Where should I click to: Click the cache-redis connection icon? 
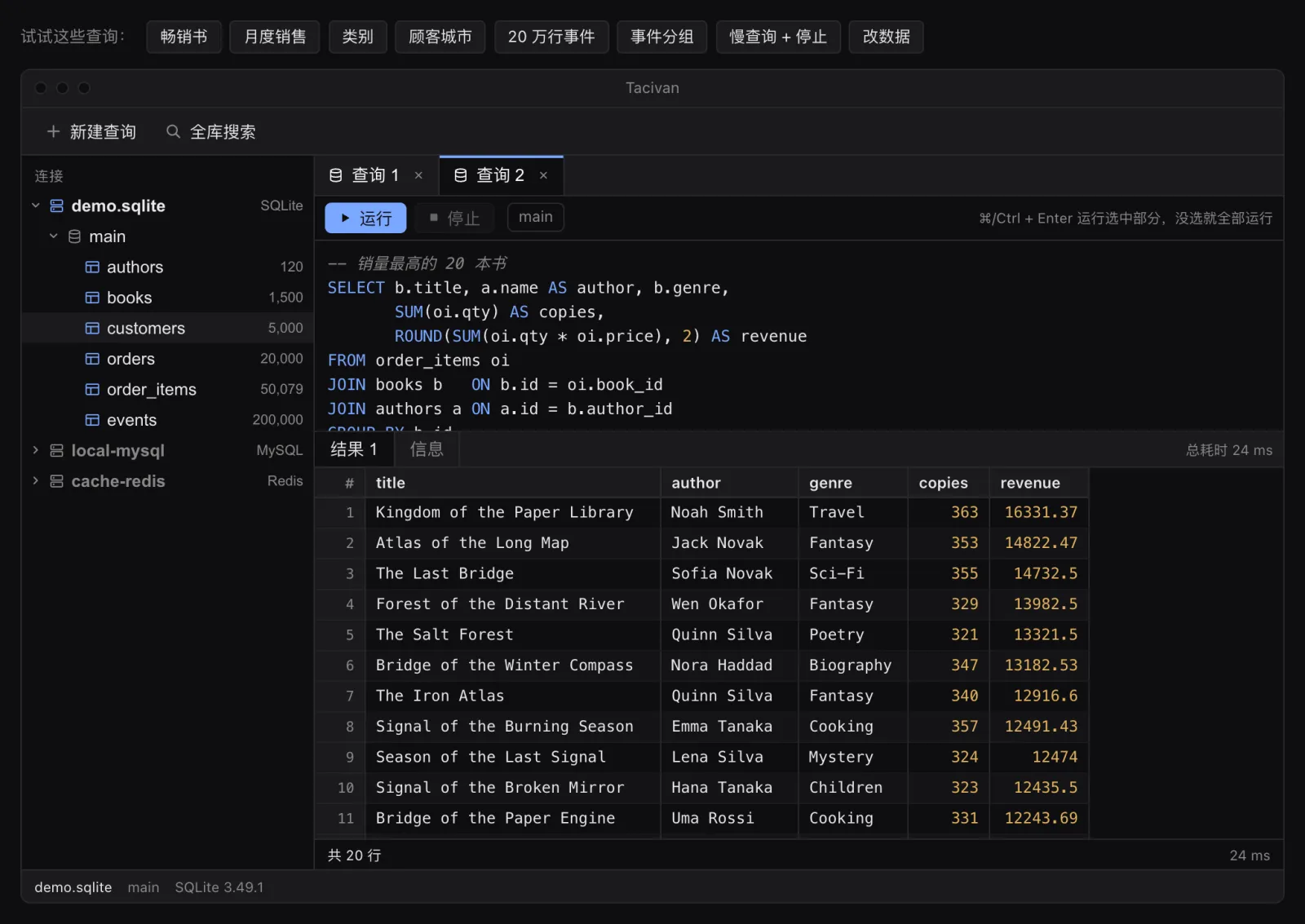pyautogui.click(x=56, y=481)
